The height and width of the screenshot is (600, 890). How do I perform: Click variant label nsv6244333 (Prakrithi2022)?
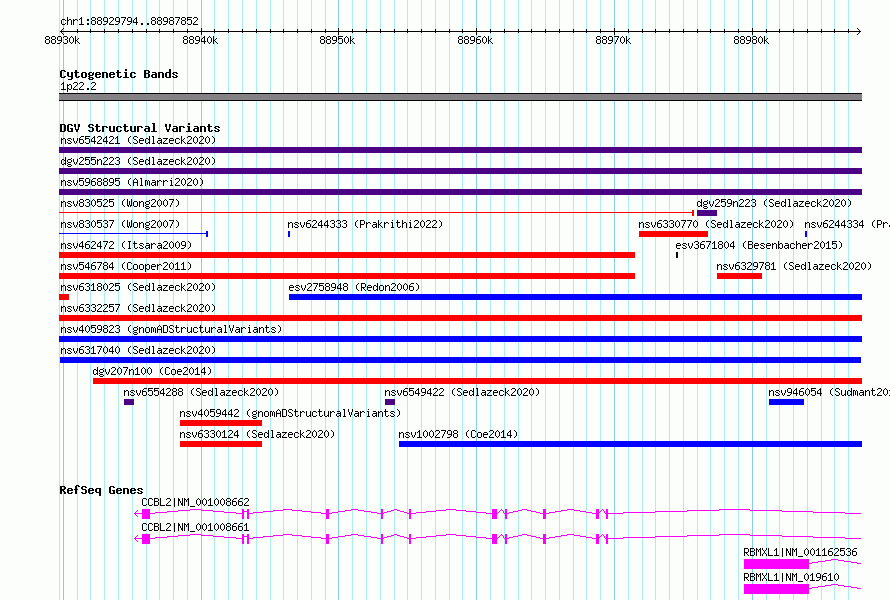365,224
